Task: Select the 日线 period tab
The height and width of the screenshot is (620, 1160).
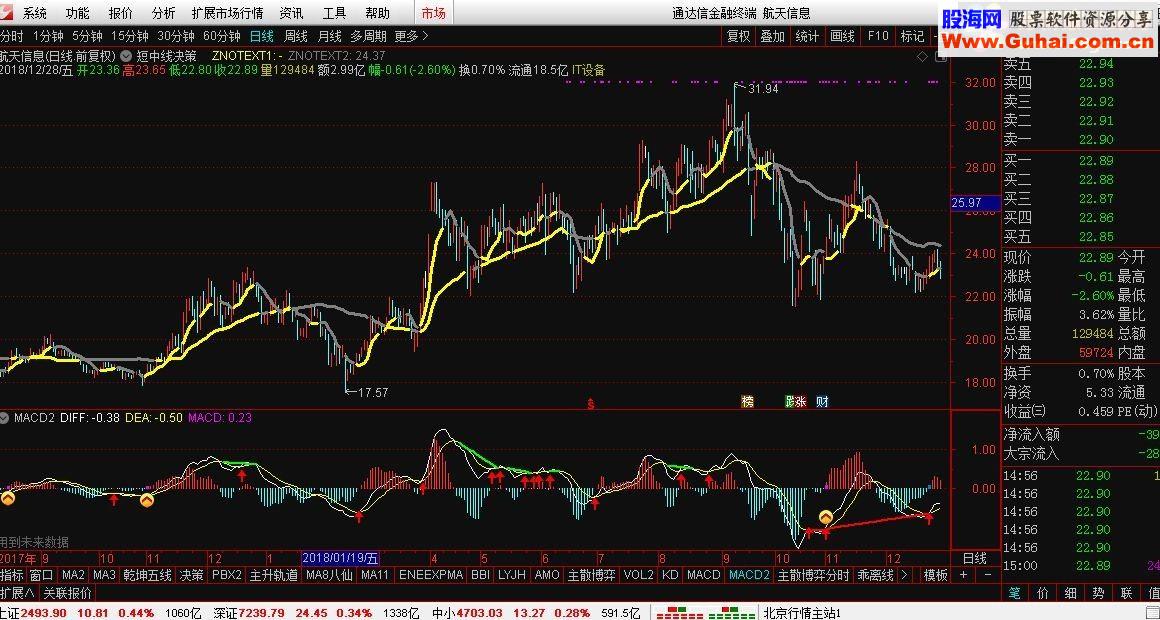Action: pos(262,36)
